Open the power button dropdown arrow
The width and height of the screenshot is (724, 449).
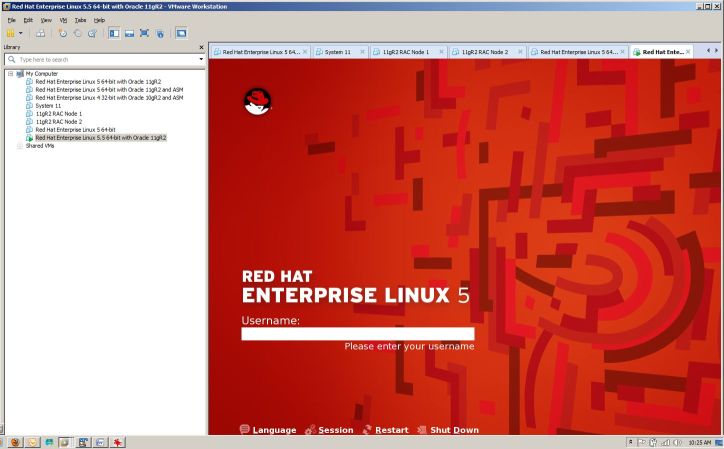[20, 33]
